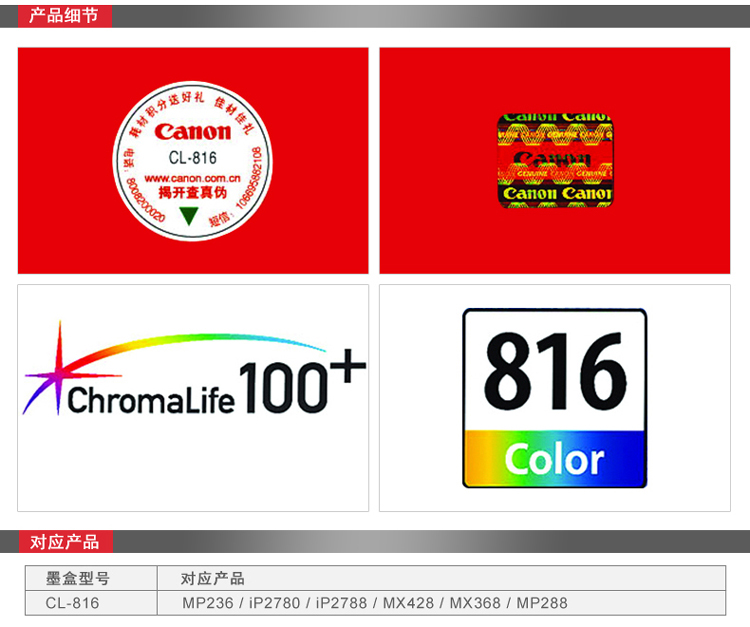Click MX368 in the compatible products row

pyautogui.click(x=475, y=603)
